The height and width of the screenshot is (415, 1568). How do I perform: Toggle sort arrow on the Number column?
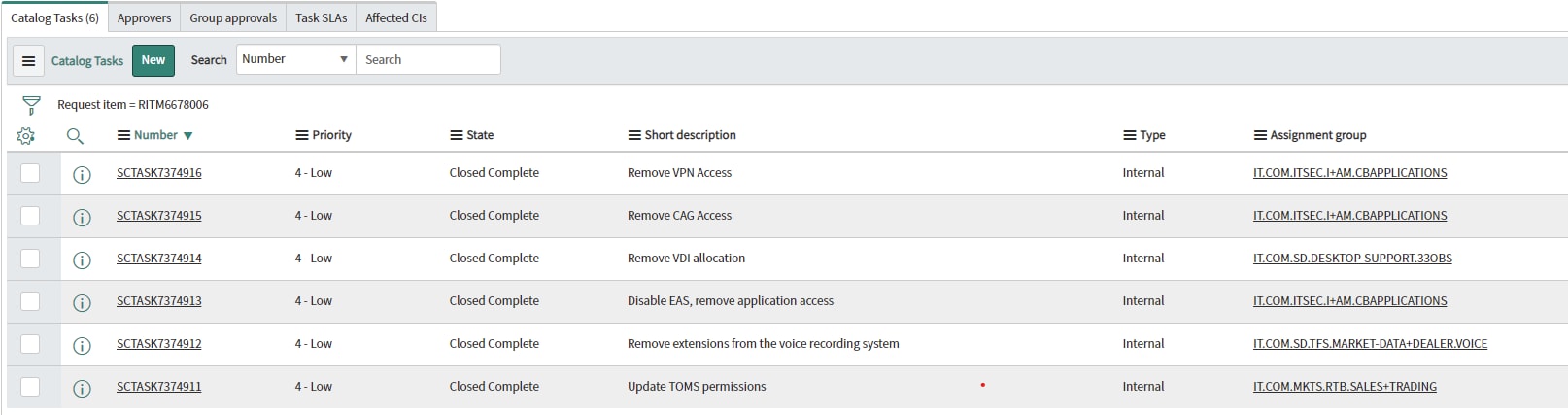point(188,136)
